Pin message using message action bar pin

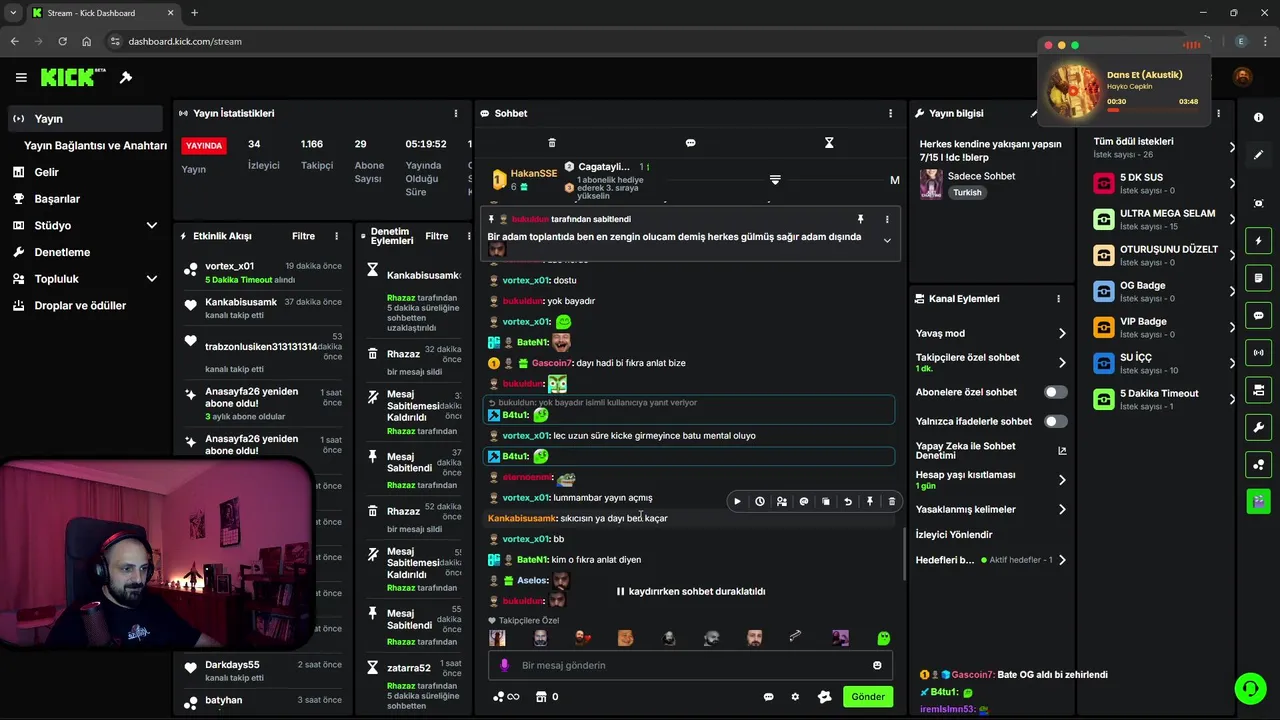click(870, 502)
